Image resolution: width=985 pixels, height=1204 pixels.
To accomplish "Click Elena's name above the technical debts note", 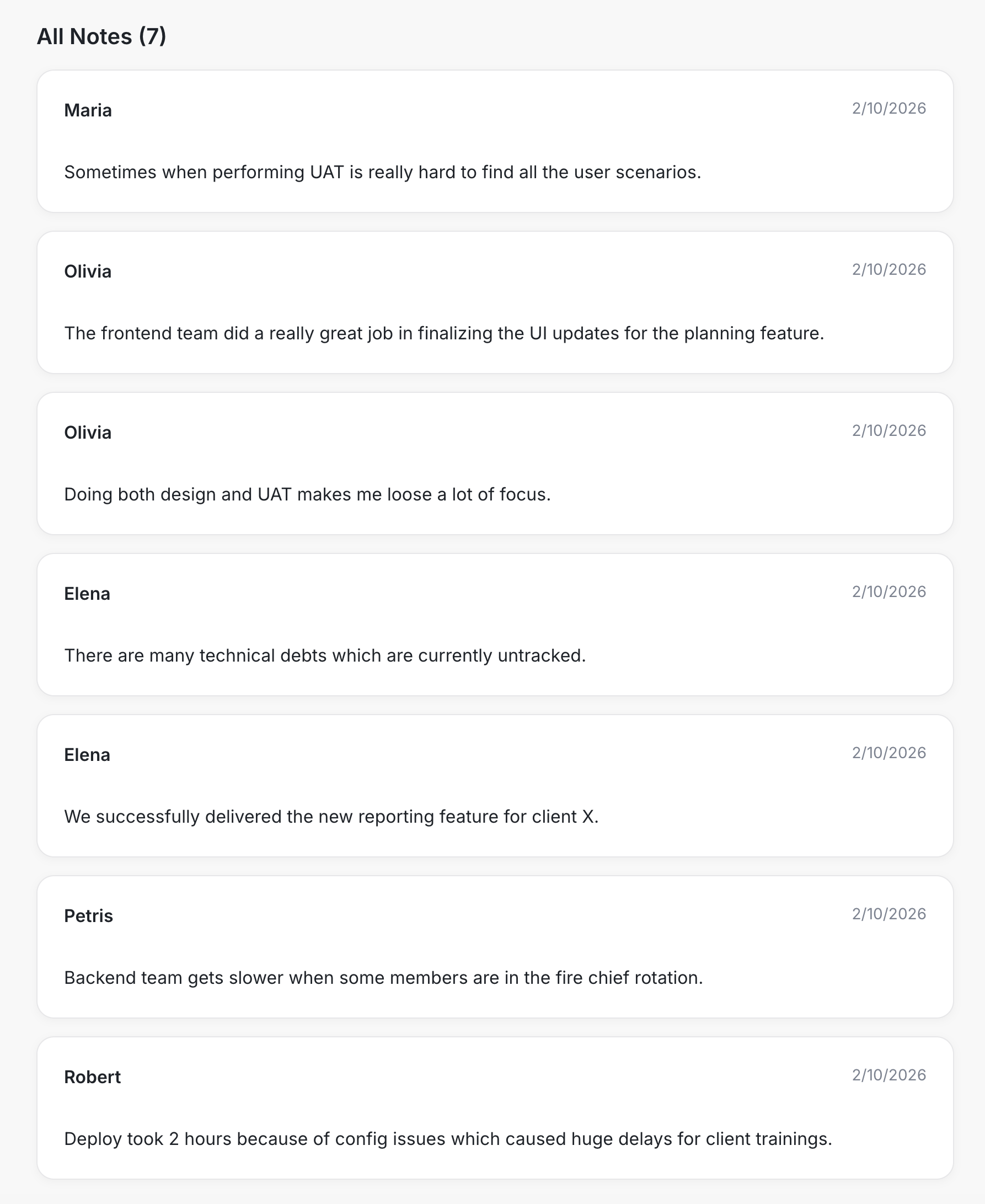I will pyautogui.click(x=87, y=594).
